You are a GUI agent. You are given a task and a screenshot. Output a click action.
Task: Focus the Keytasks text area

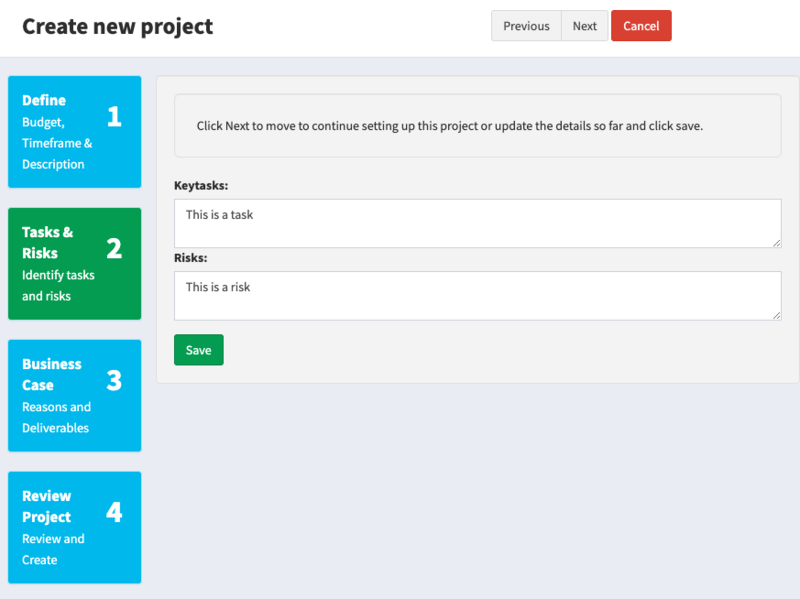[478, 223]
